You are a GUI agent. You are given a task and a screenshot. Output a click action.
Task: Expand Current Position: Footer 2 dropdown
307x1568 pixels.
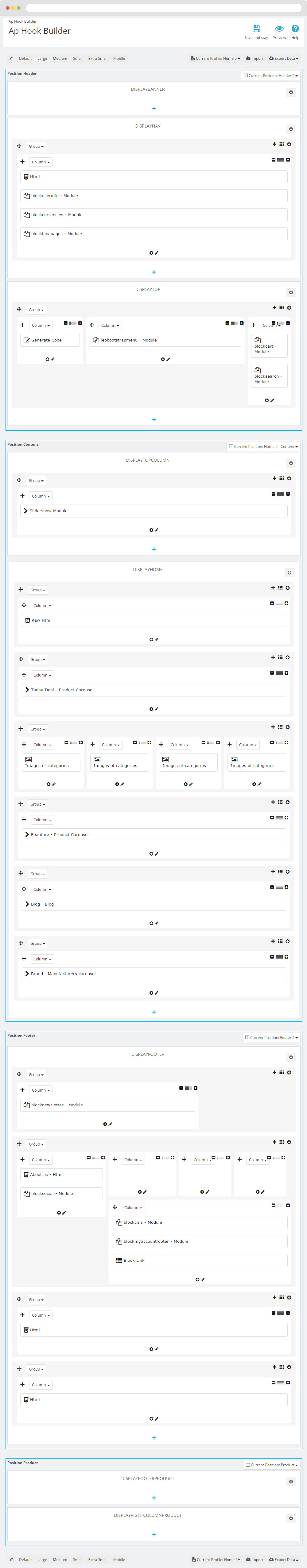[x=271, y=1037]
